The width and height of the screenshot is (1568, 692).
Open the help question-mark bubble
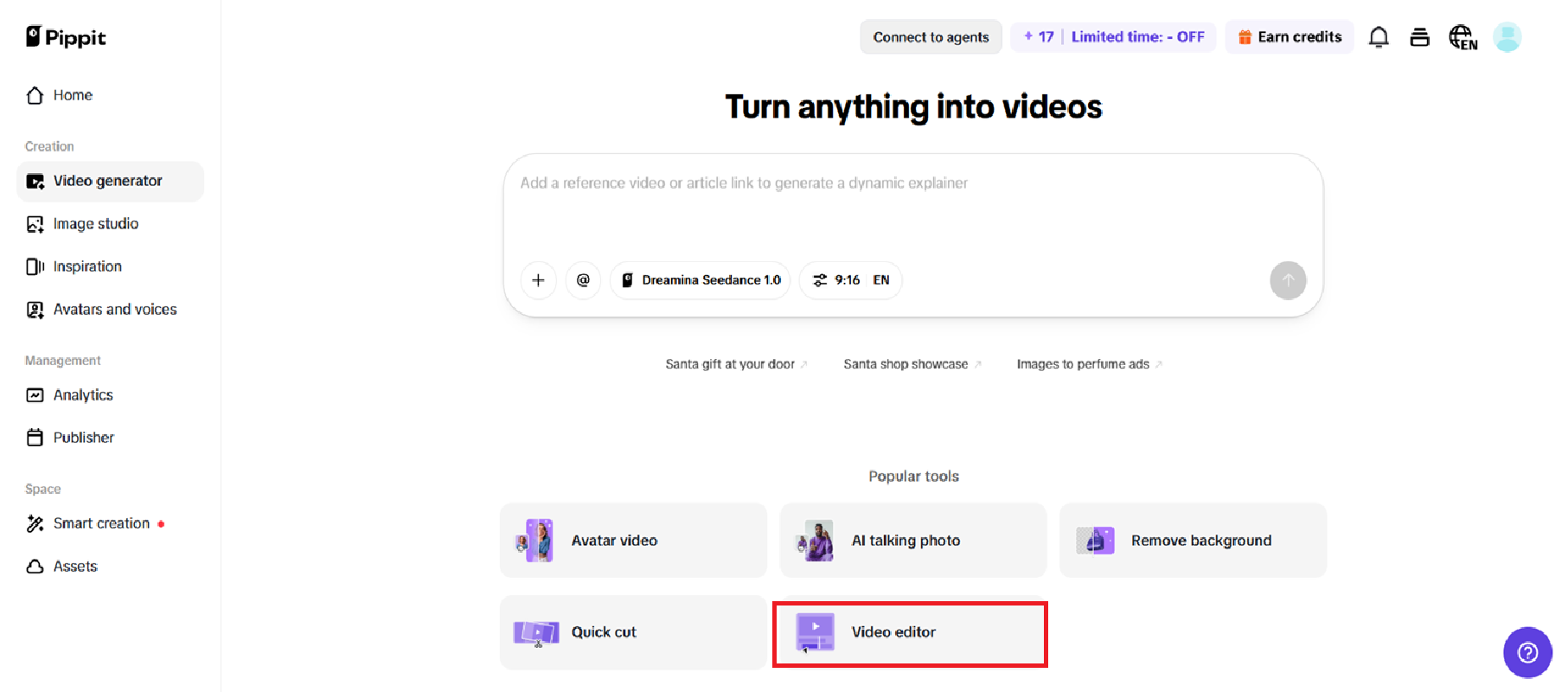(x=1527, y=652)
